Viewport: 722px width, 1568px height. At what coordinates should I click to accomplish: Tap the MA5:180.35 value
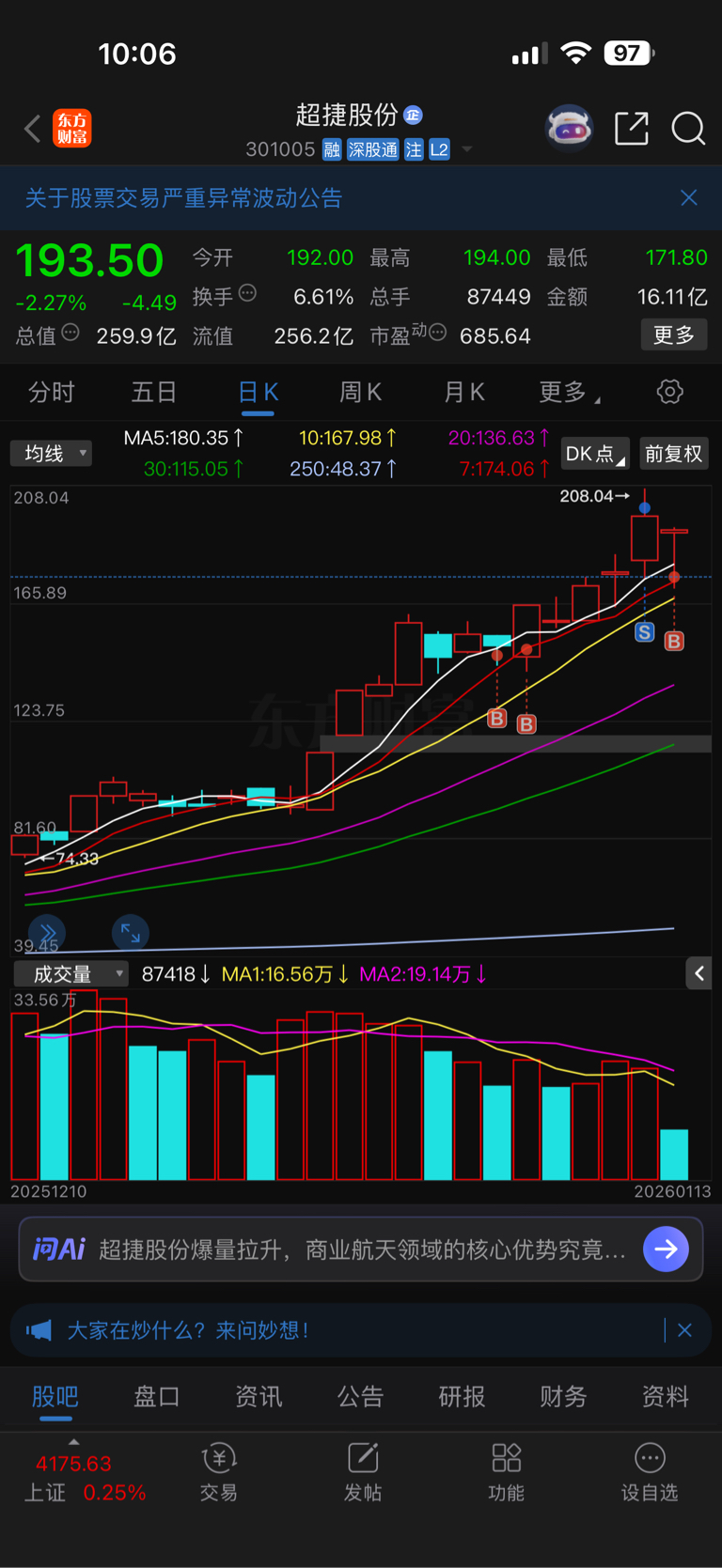[183, 438]
